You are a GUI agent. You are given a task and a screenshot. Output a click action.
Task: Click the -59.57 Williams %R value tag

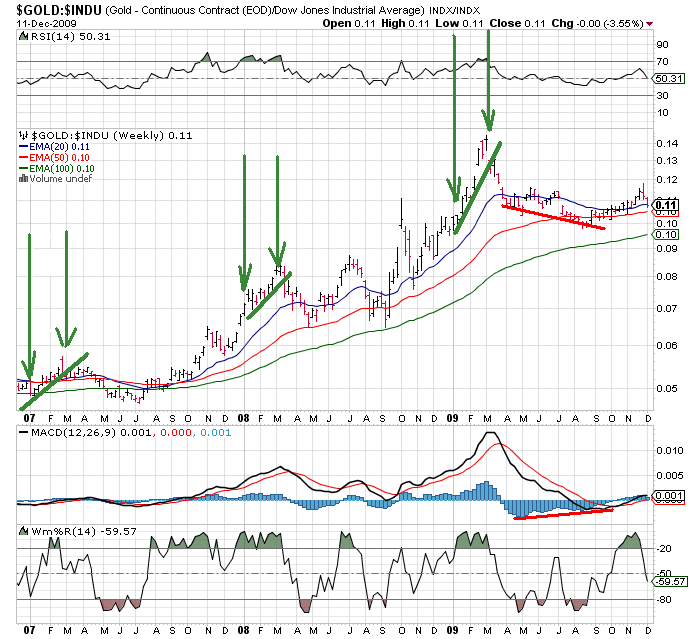(x=669, y=581)
